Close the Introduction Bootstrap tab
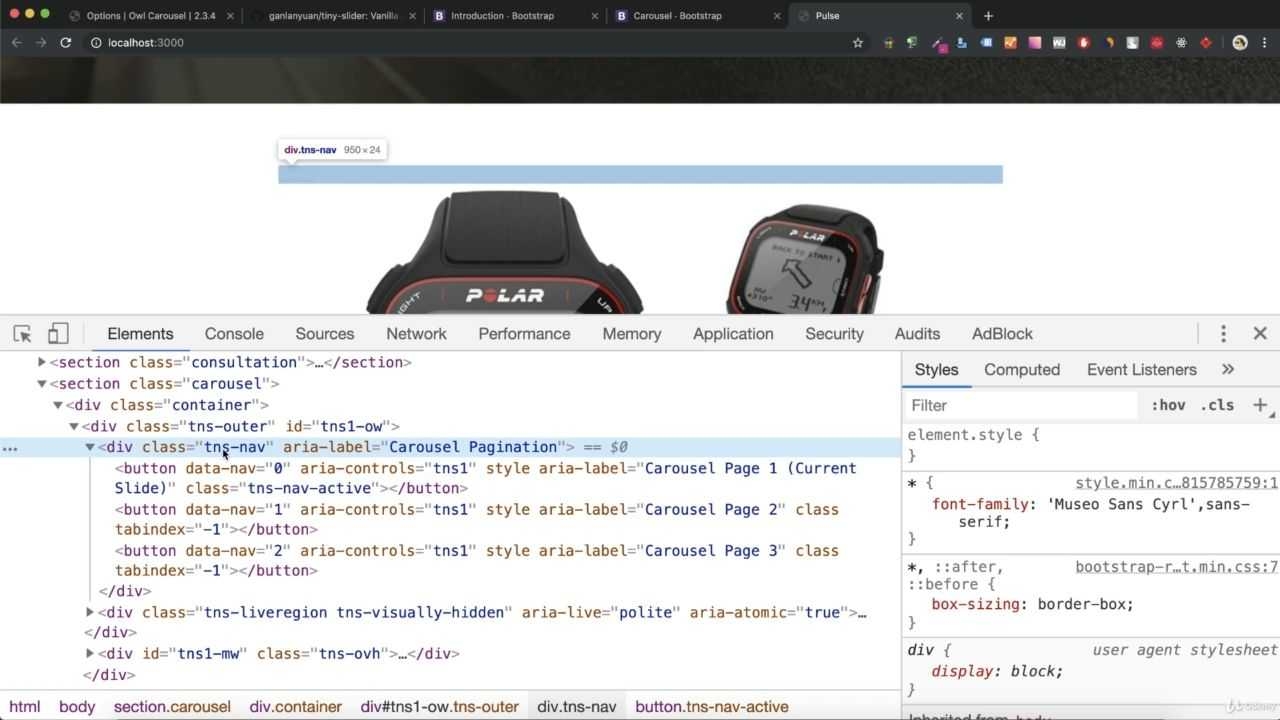Screen dimensions: 1280x720 [x=595, y=16]
